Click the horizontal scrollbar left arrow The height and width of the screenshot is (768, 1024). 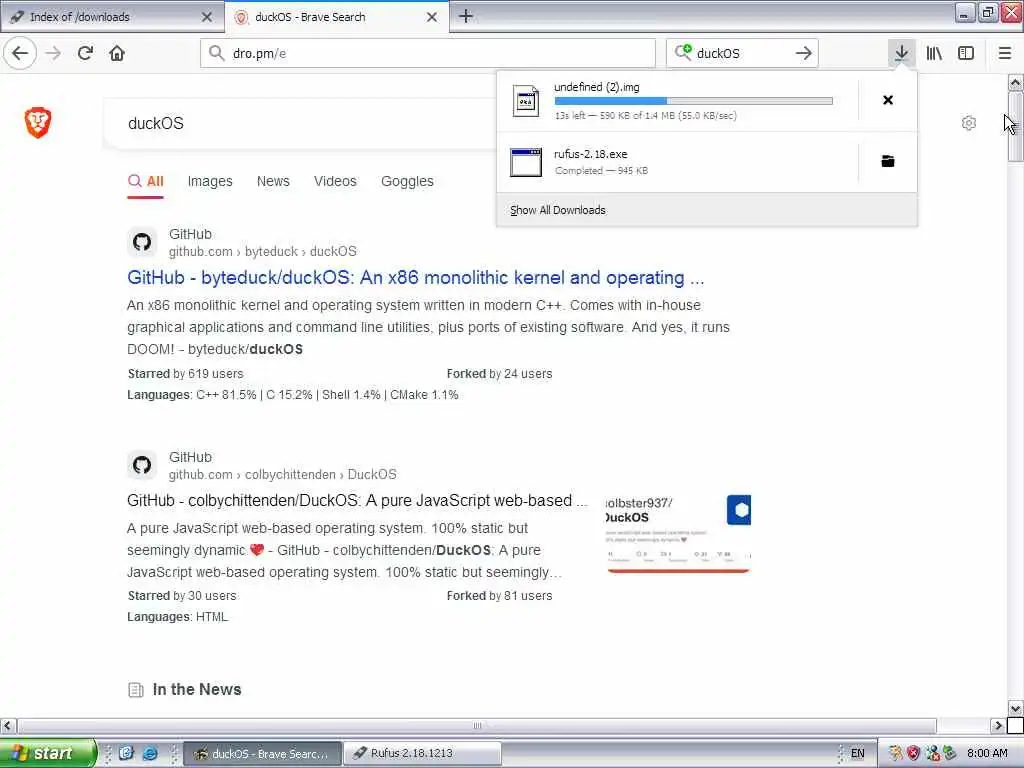coord(8,726)
